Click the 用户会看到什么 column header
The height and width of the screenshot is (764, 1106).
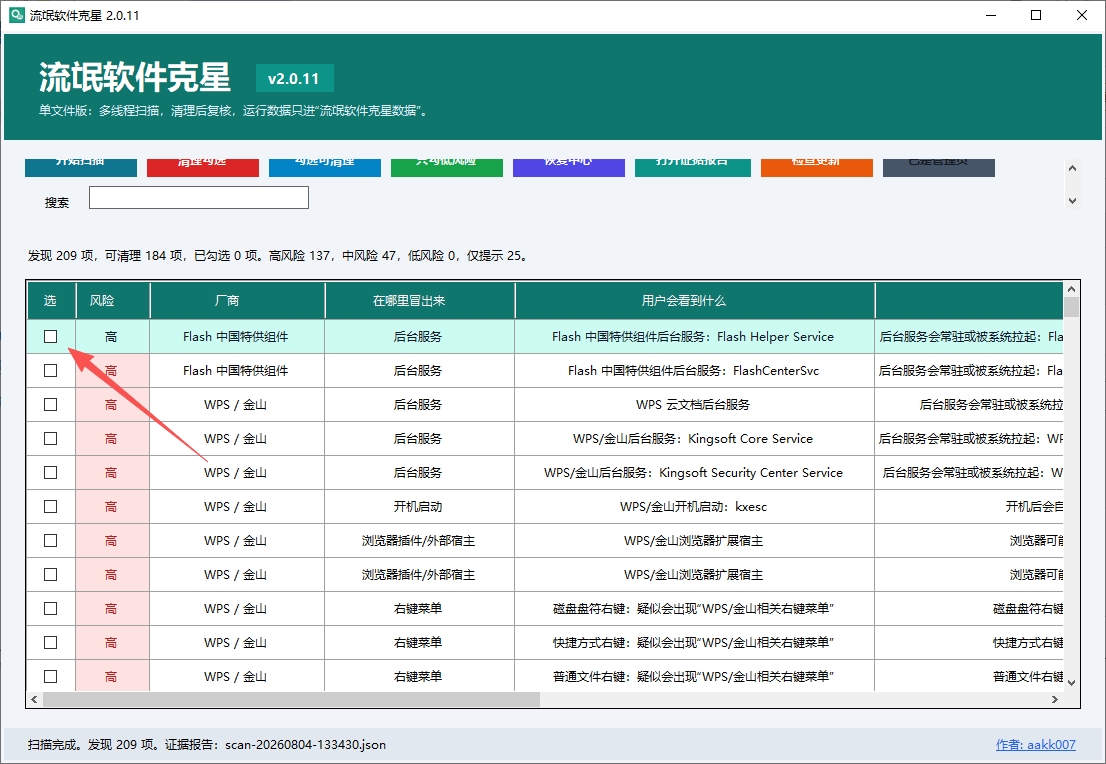[695, 301]
